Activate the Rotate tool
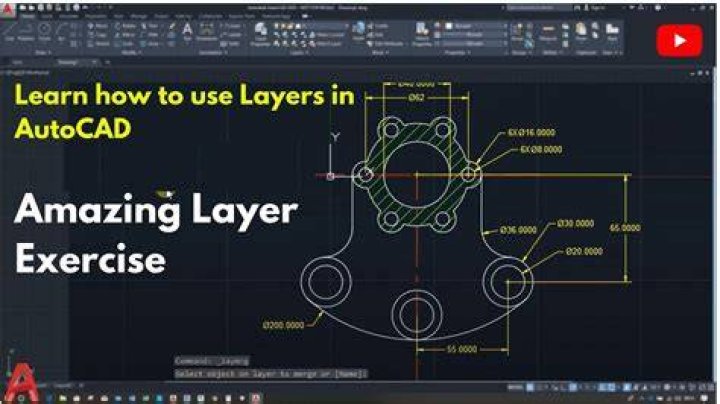Screen dimensions: 720x404 125,26
